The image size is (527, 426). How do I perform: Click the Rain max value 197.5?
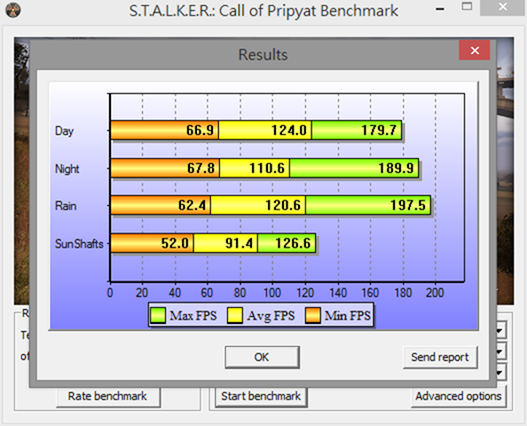coord(408,205)
